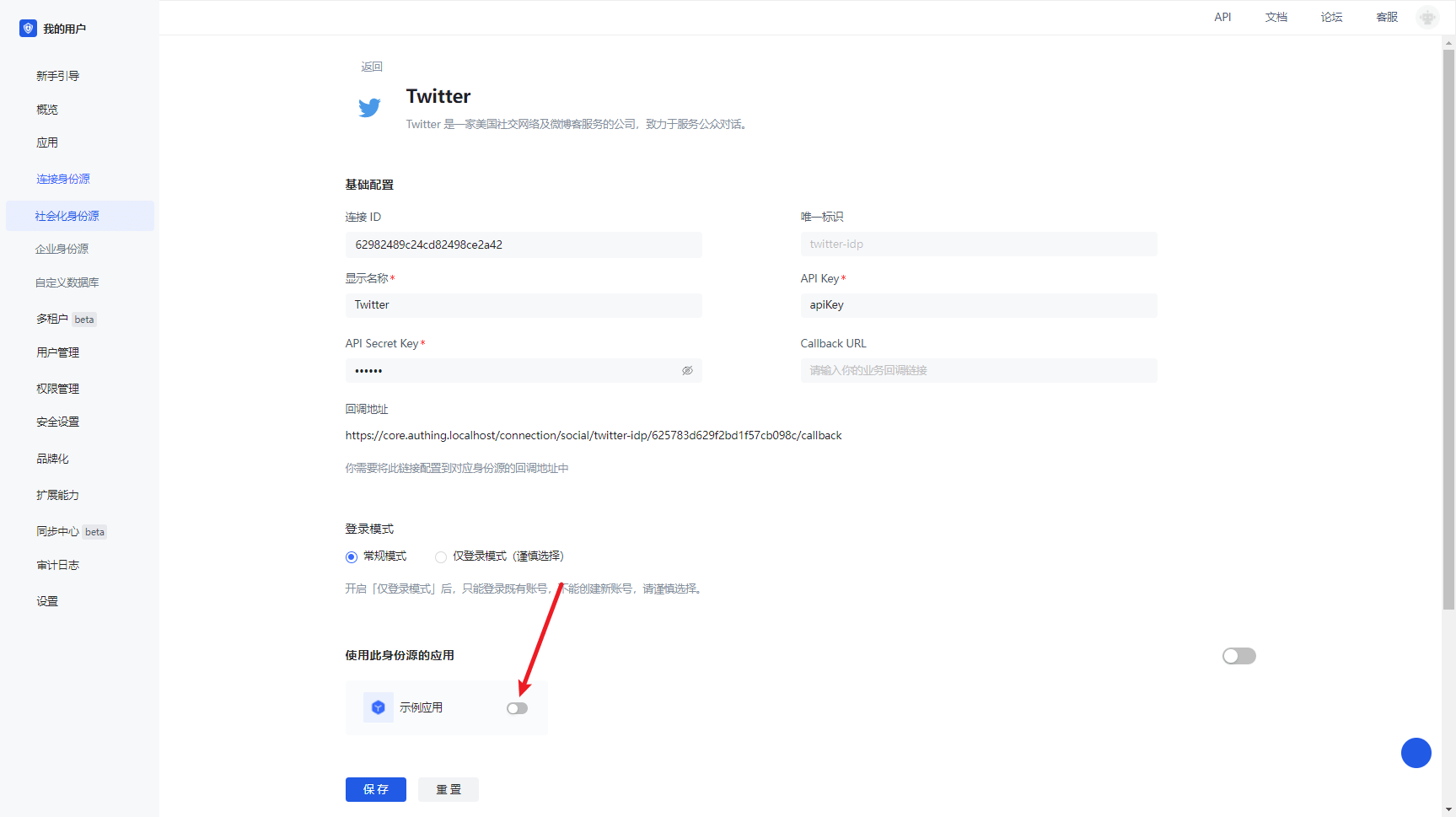Select 仅登录模式 radio option
1456x817 pixels.
pos(441,556)
